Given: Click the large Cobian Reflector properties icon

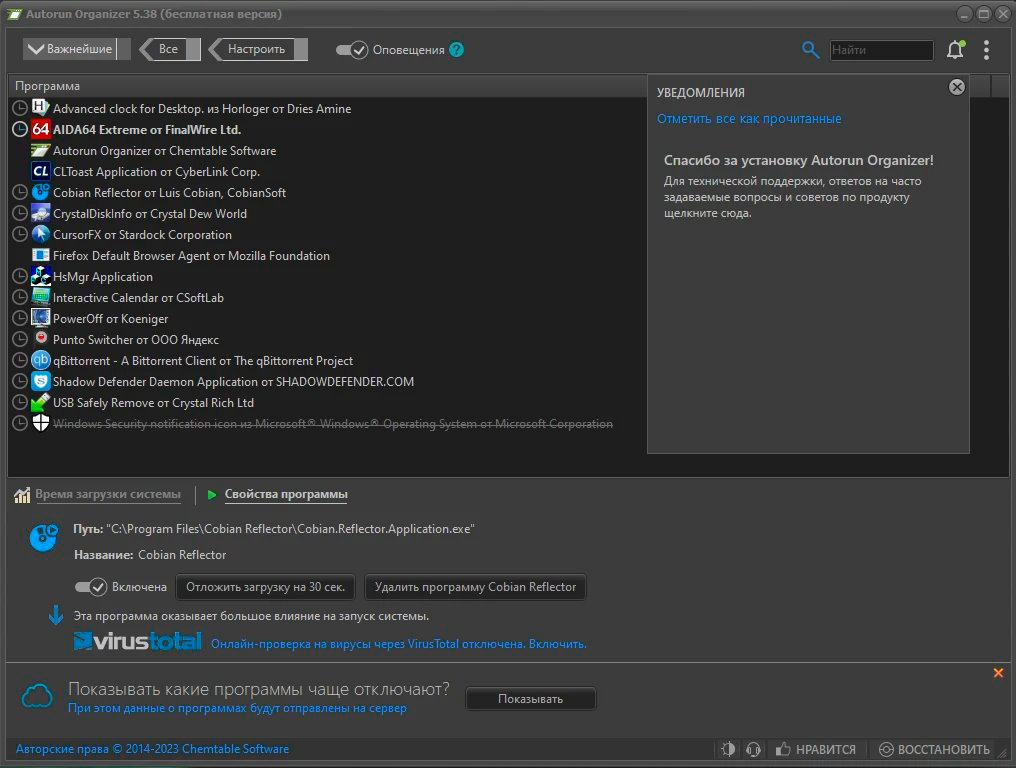Looking at the screenshot, I should click(x=44, y=537).
